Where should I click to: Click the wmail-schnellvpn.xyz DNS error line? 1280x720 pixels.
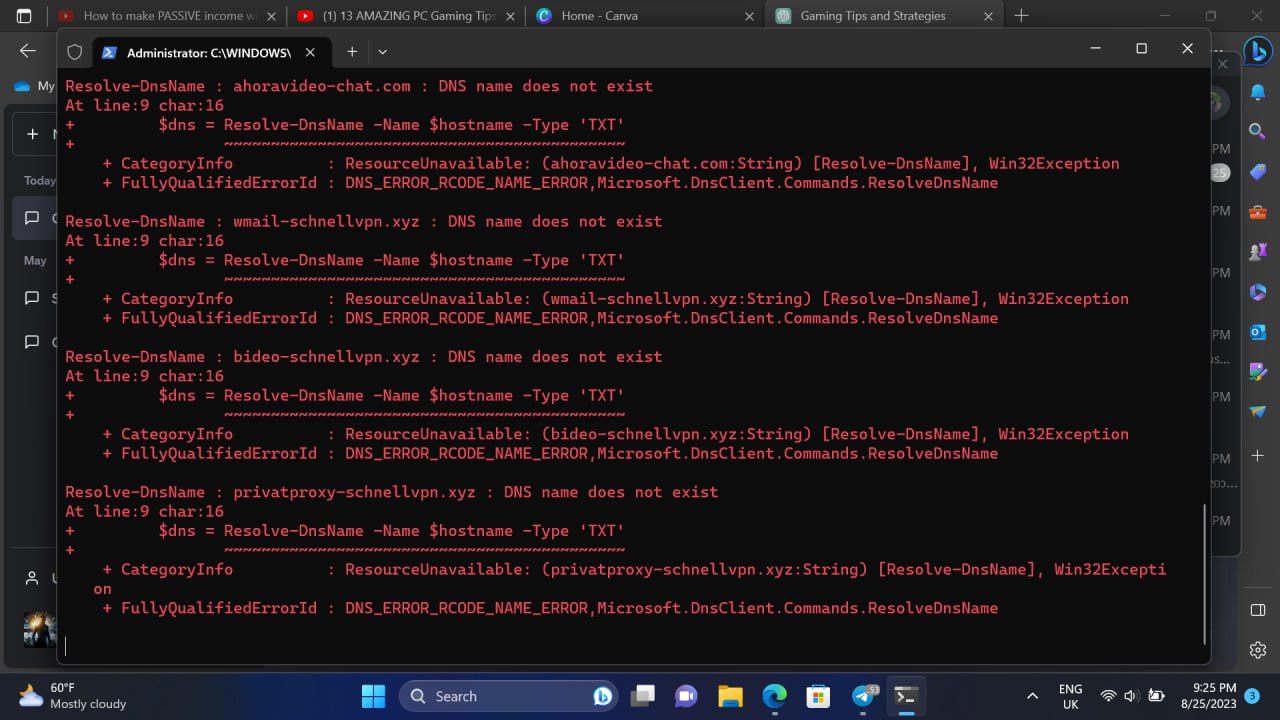click(364, 221)
